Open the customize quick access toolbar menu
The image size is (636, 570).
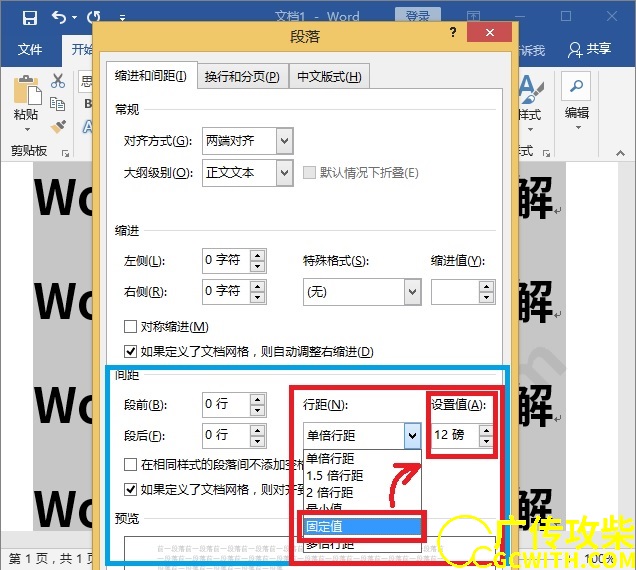pyautogui.click(x=122, y=18)
